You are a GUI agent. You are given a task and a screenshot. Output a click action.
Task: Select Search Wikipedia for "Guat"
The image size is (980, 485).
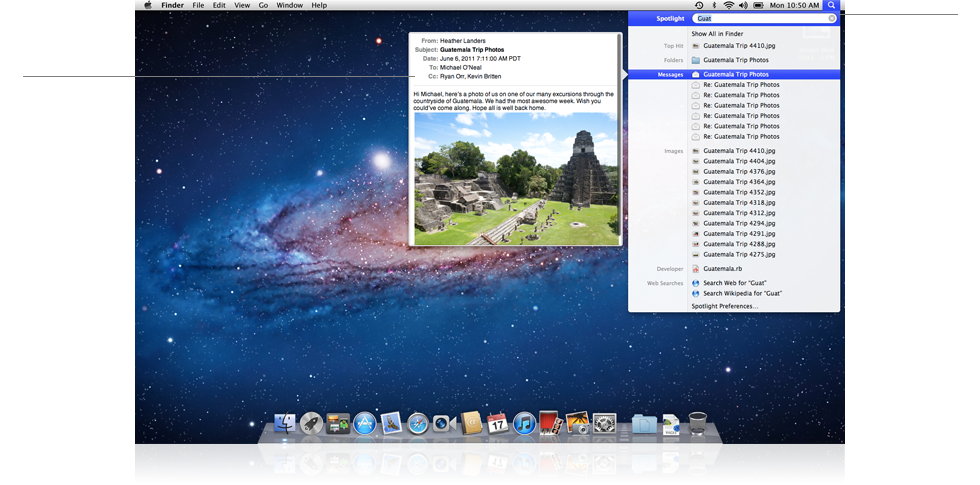tap(742, 293)
